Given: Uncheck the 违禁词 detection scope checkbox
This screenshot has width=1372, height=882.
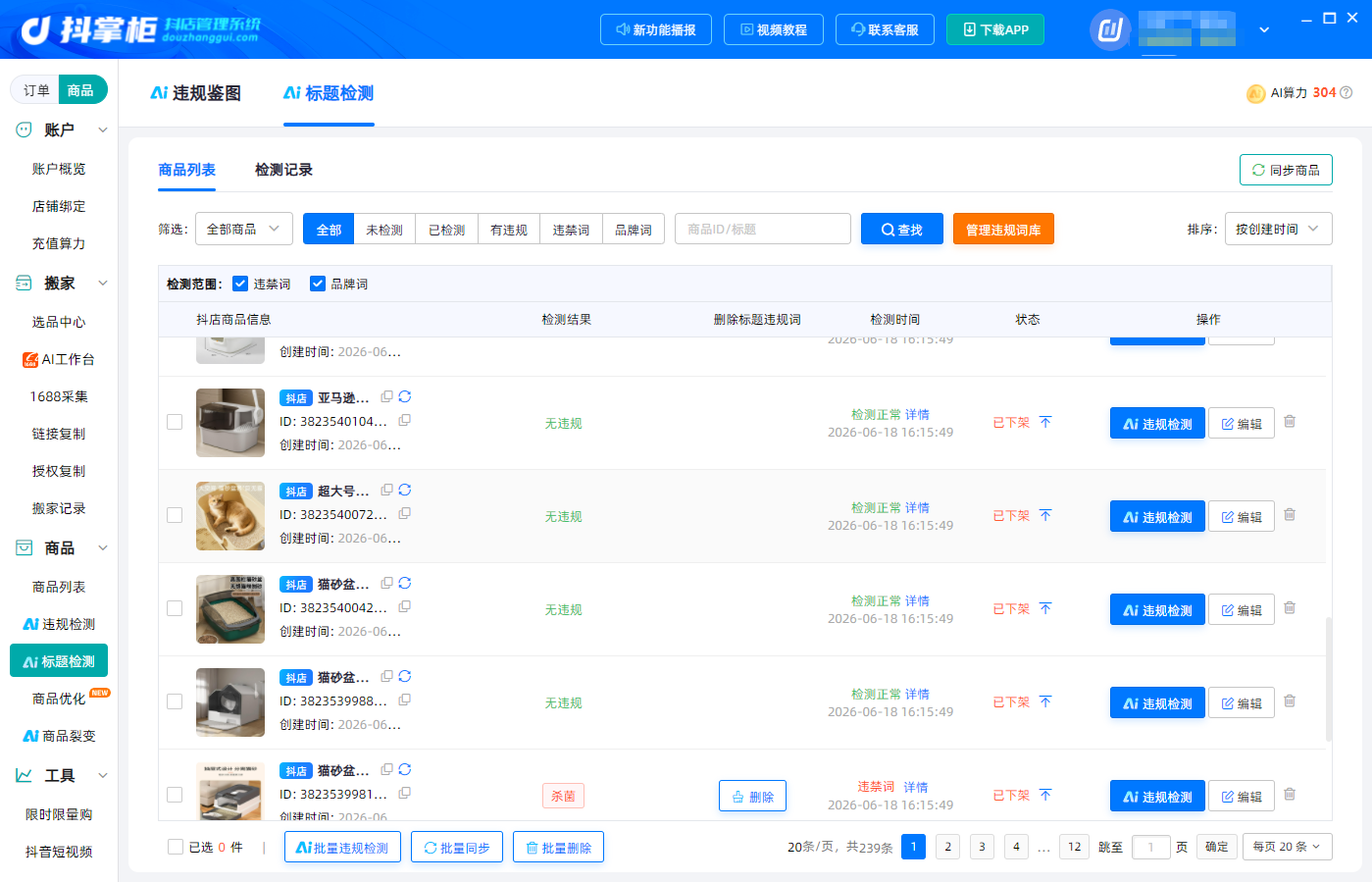Looking at the screenshot, I should [240, 284].
